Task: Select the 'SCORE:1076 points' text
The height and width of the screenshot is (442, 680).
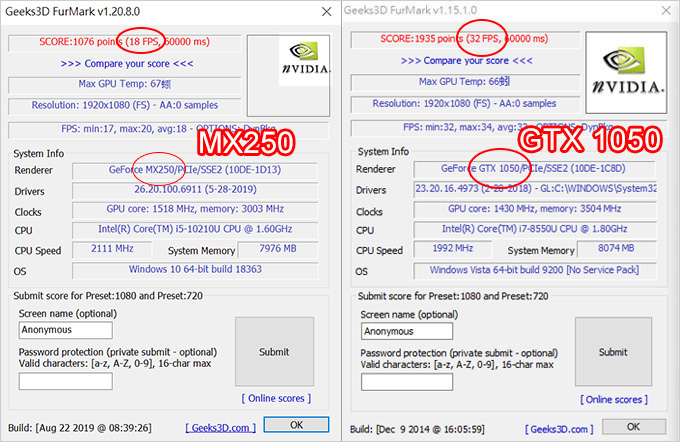Action: point(81,42)
